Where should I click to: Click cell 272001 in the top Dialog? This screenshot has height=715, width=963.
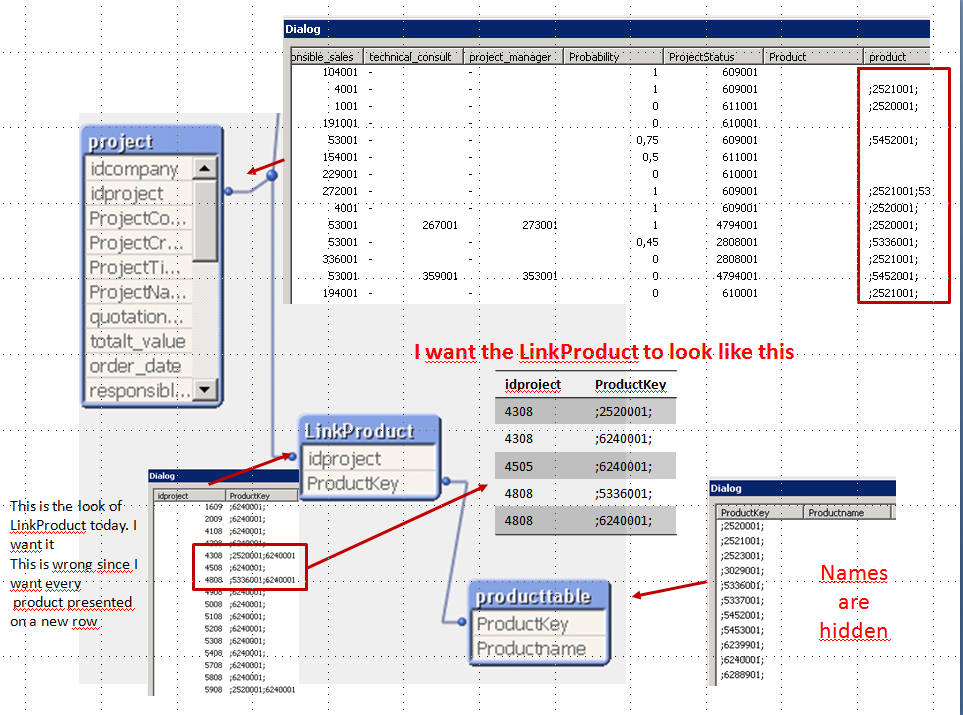(x=340, y=191)
